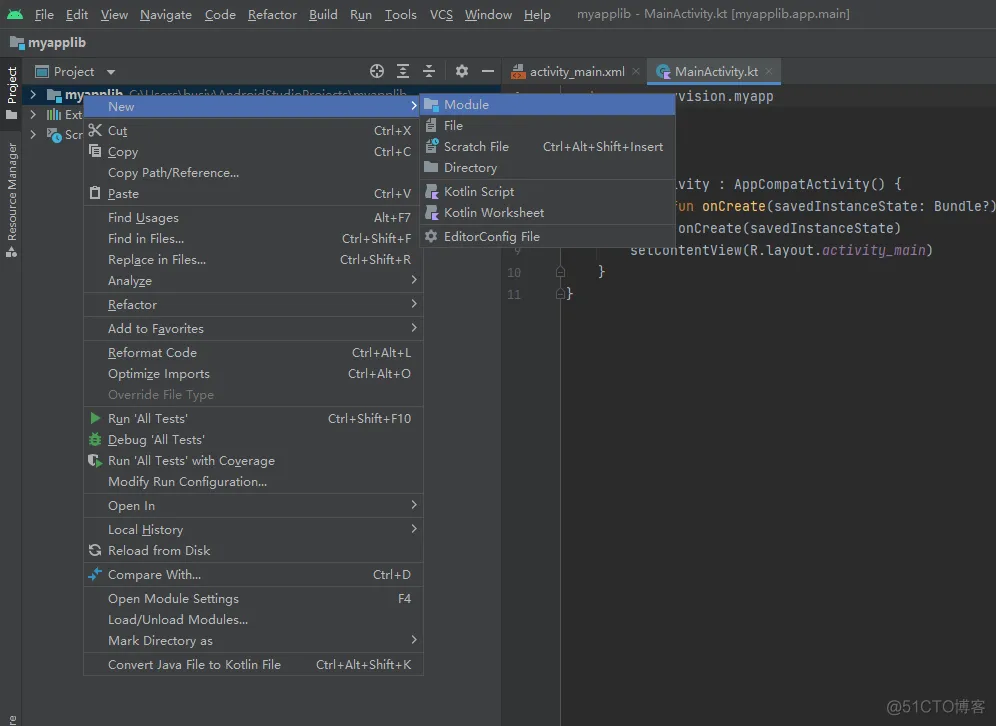Click the EditorConfig File gear icon
Image resolution: width=996 pixels, height=726 pixels.
pyautogui.click(x=431, y=236)
